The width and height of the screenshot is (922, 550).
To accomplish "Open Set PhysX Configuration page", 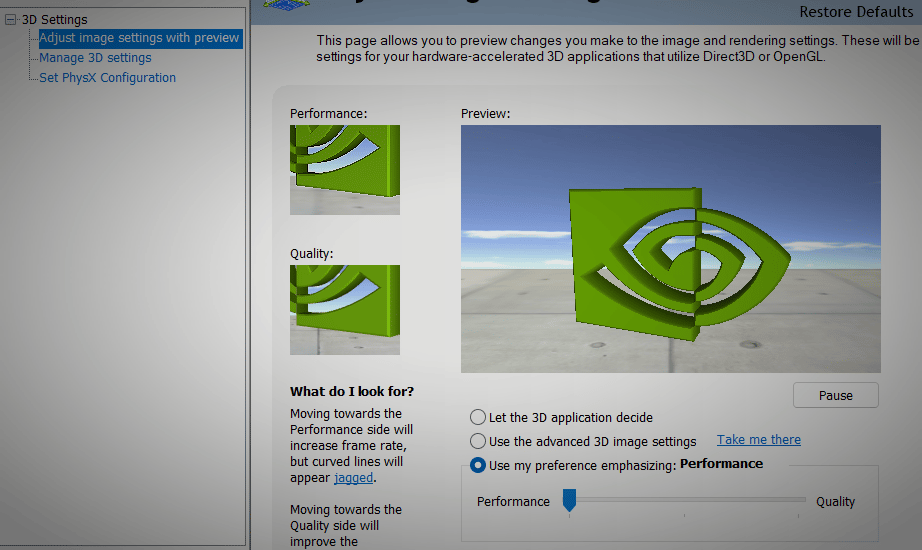I will coord(108,78).
